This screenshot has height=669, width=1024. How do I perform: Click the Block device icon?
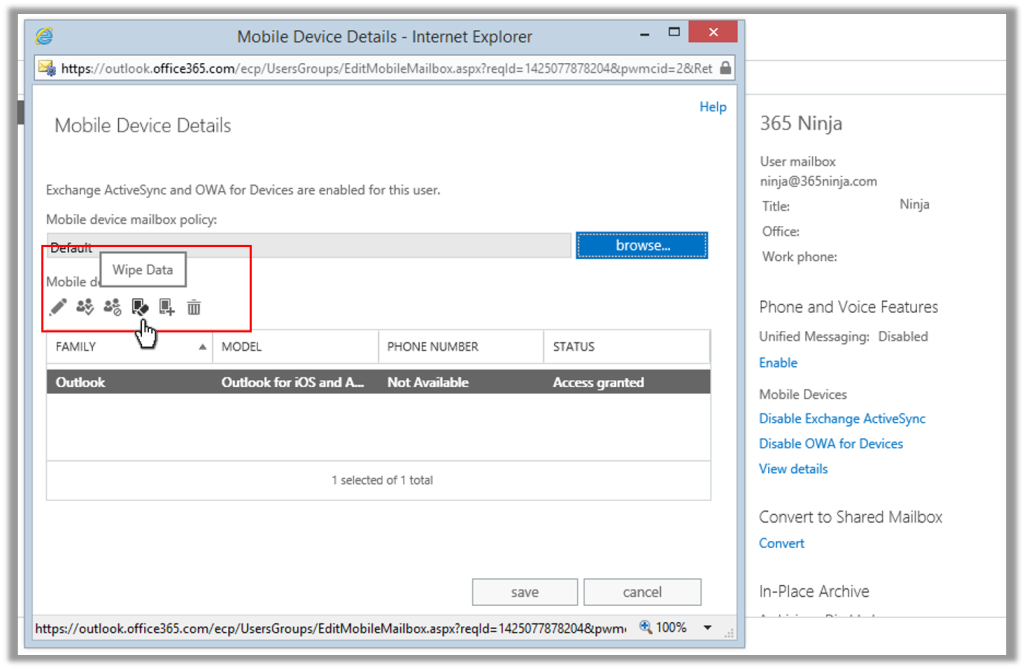point(111,307)
